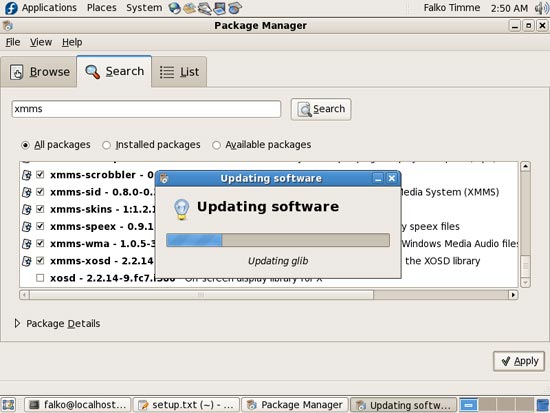Click the Falko Timme user name
Viewport: 550px width, 413px height.
click(451, 8)
